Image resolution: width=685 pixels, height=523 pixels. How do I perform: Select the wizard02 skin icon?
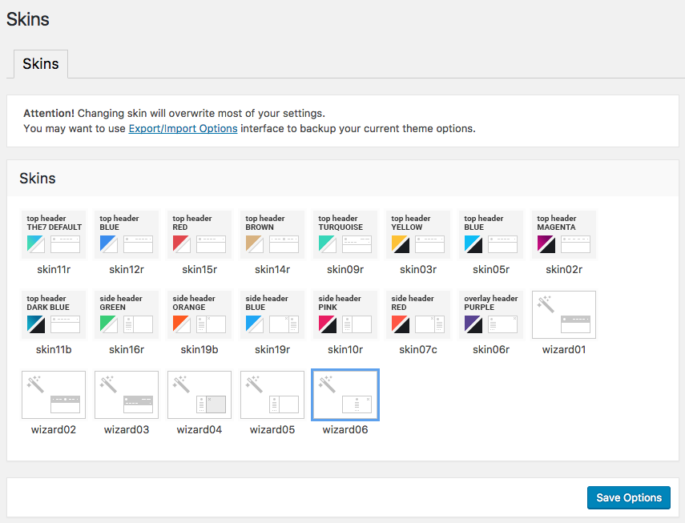point(54,395)
